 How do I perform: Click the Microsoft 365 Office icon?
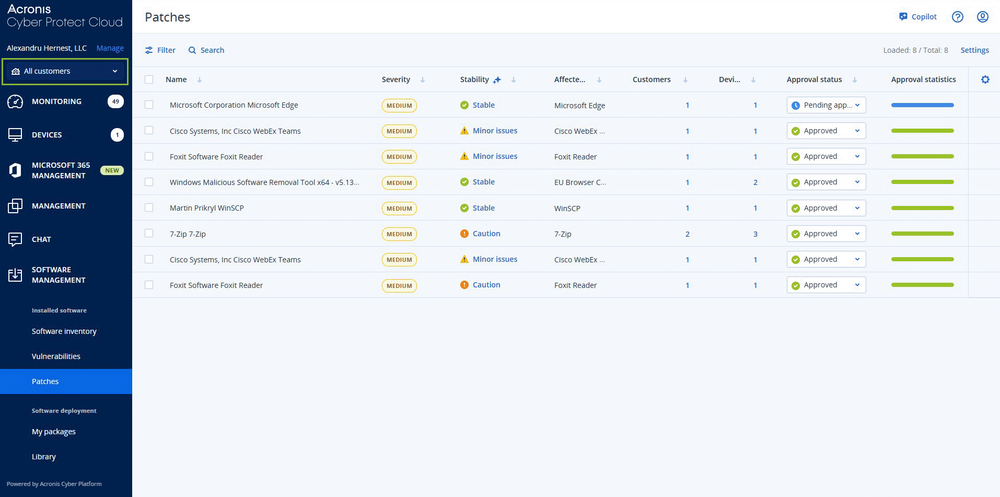point(15,170)
